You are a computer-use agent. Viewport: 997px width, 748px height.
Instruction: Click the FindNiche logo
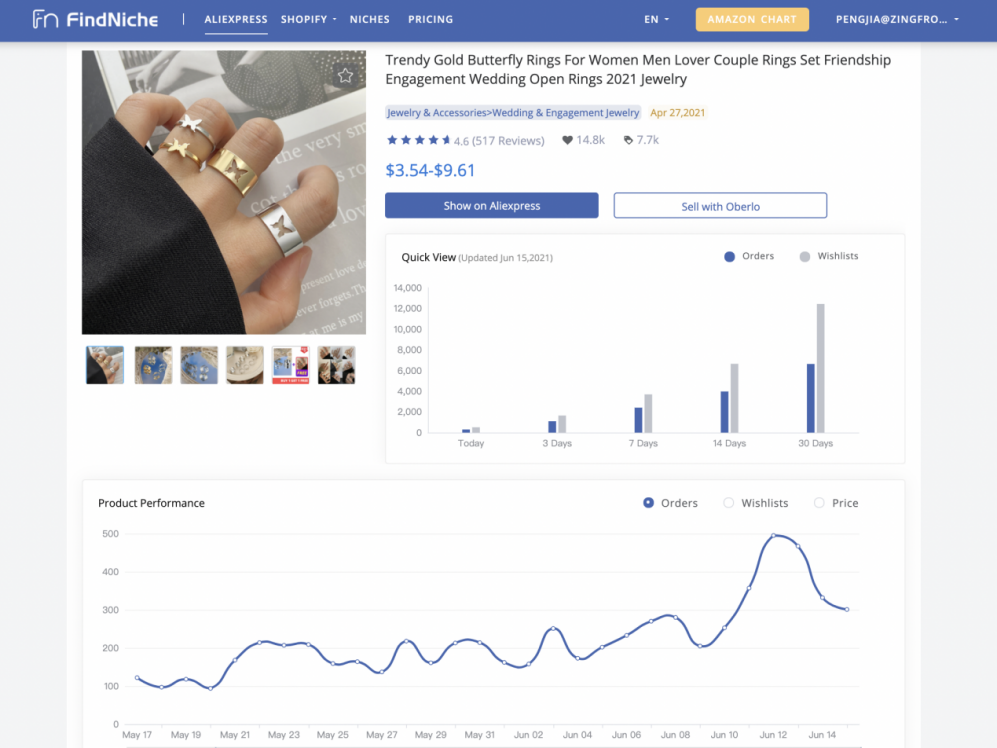(x=95, y=20)
